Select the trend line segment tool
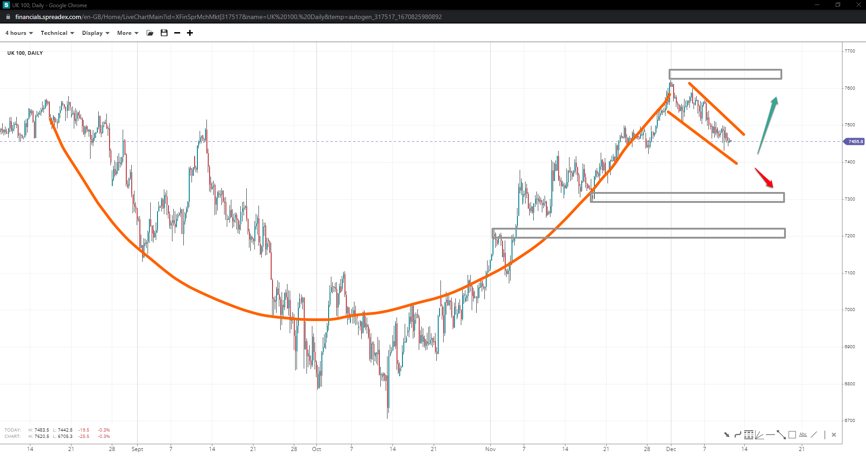The image size is (866, 456). tap(781, 435)
